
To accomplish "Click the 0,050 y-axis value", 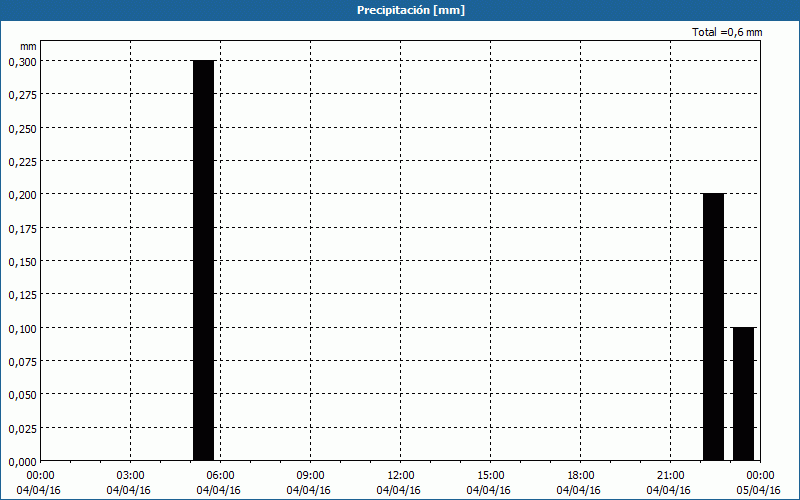I will (22, 395).
